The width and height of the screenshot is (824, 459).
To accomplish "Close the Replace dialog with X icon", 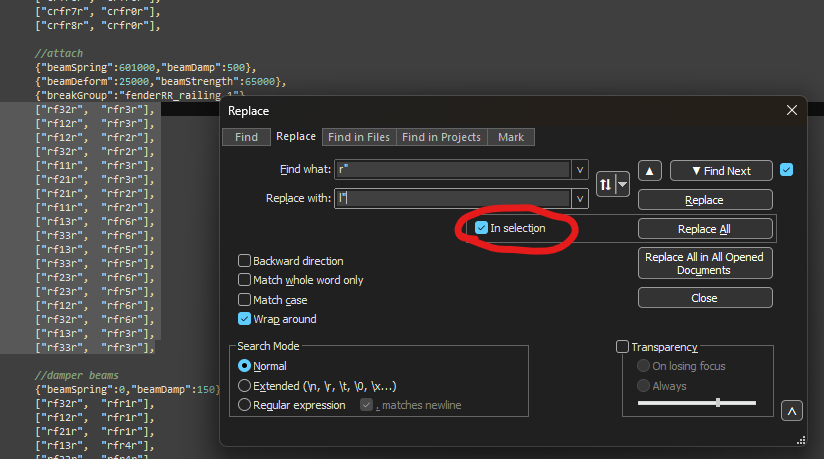I will [792, 111].
